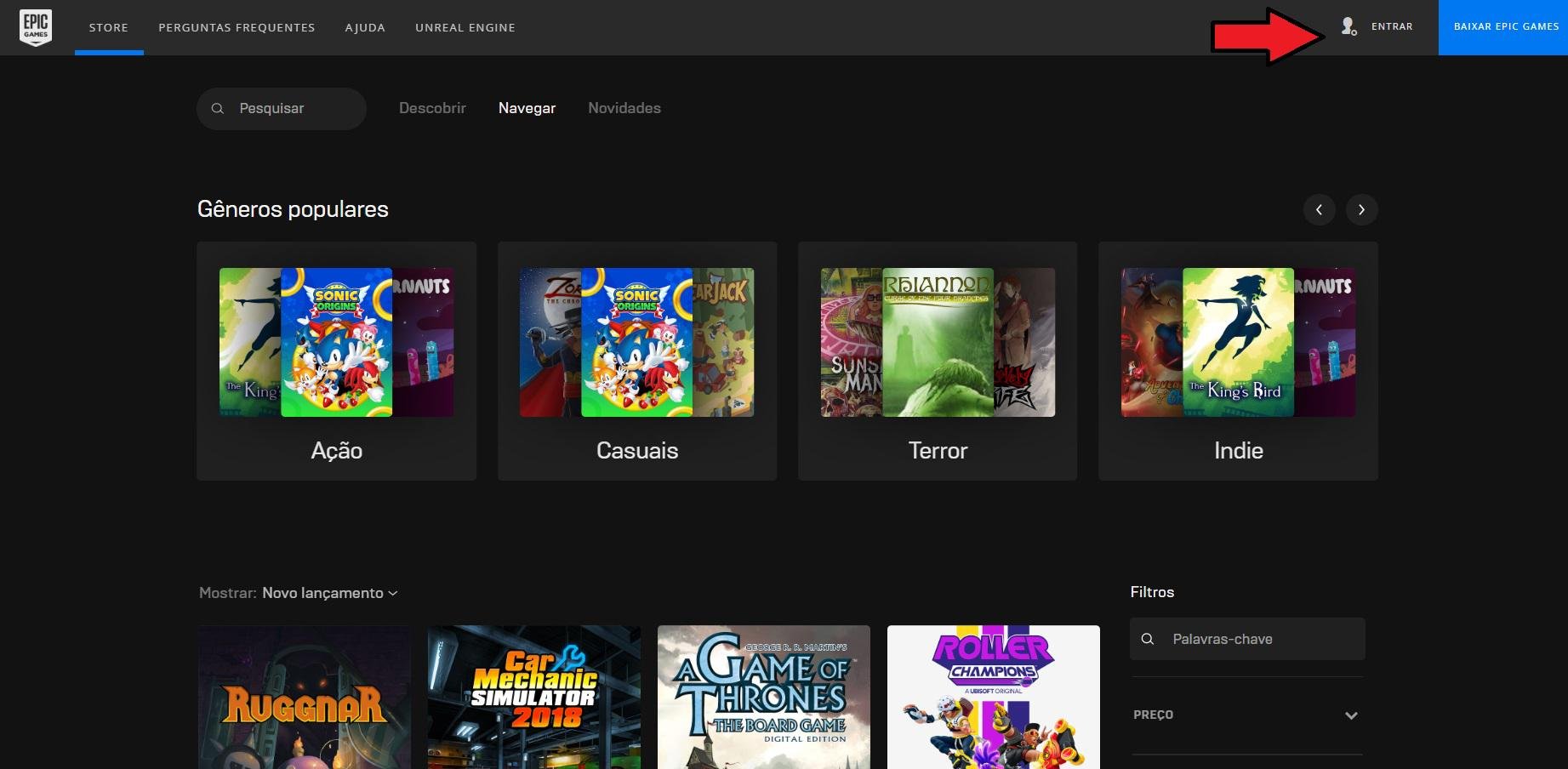Click the Filtros heading
This screenshot has width=1568, height=769.
coord(1152,592)
